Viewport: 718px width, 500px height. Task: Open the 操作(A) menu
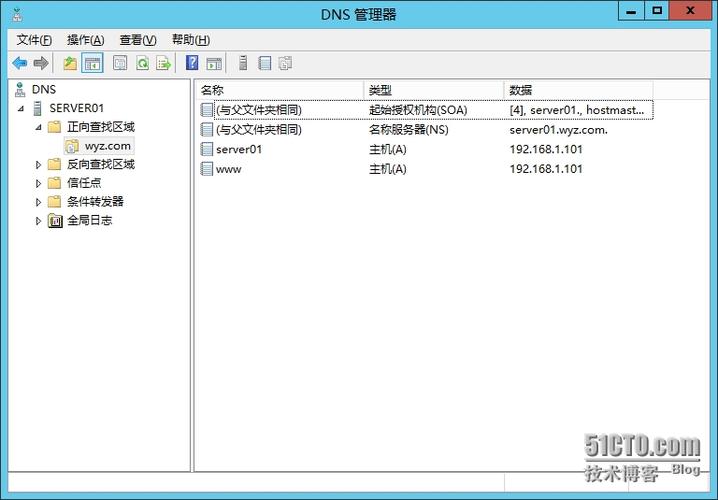click(x=86, y=40)
